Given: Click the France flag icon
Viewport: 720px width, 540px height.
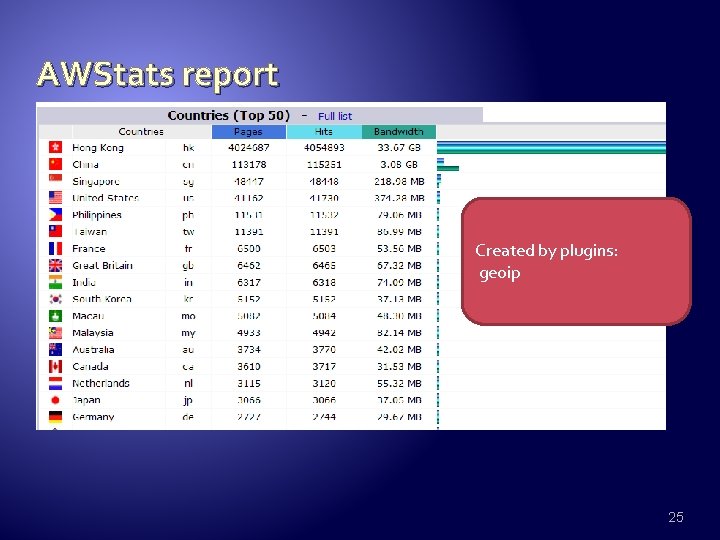Looking at the screenshot, I should tap(56, 248).
